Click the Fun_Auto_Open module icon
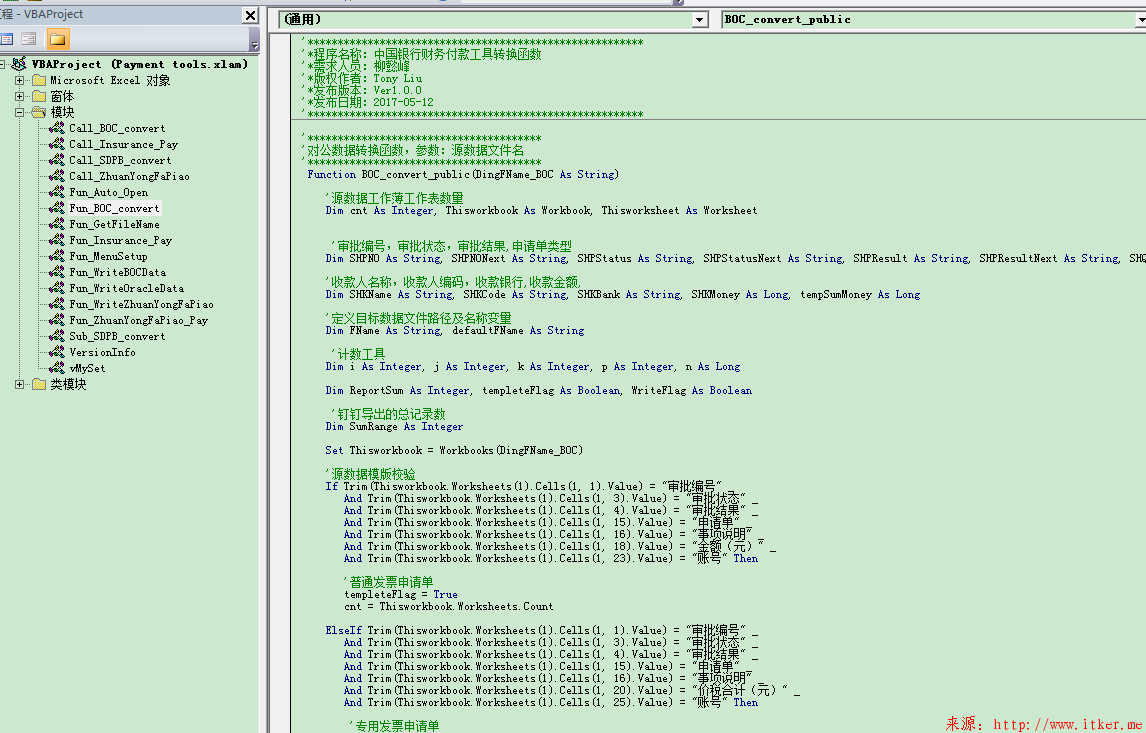This screenshot has height=733, width=1146. coord(56,192)
